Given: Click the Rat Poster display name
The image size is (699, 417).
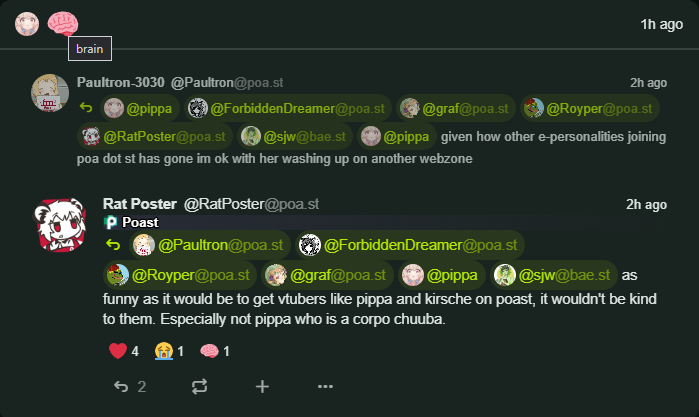Looking at the screenshot, I should tap(140, 204).
